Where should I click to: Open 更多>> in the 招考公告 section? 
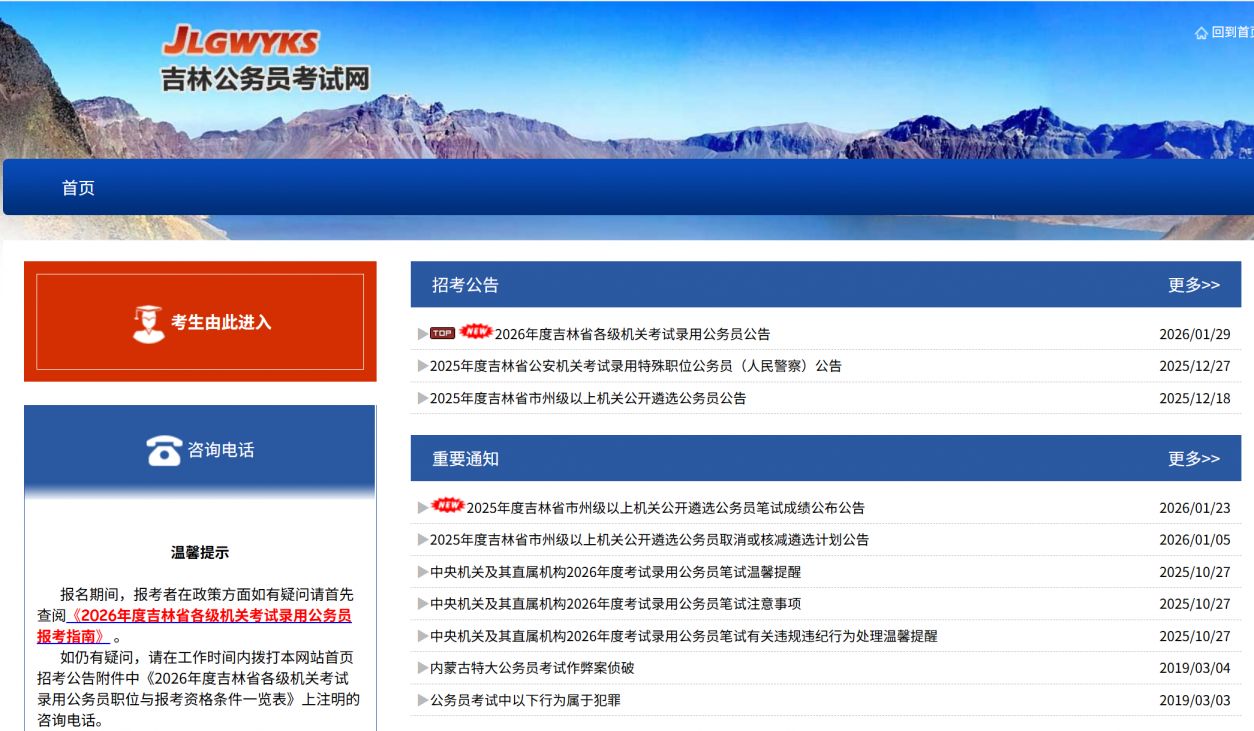1194,285
